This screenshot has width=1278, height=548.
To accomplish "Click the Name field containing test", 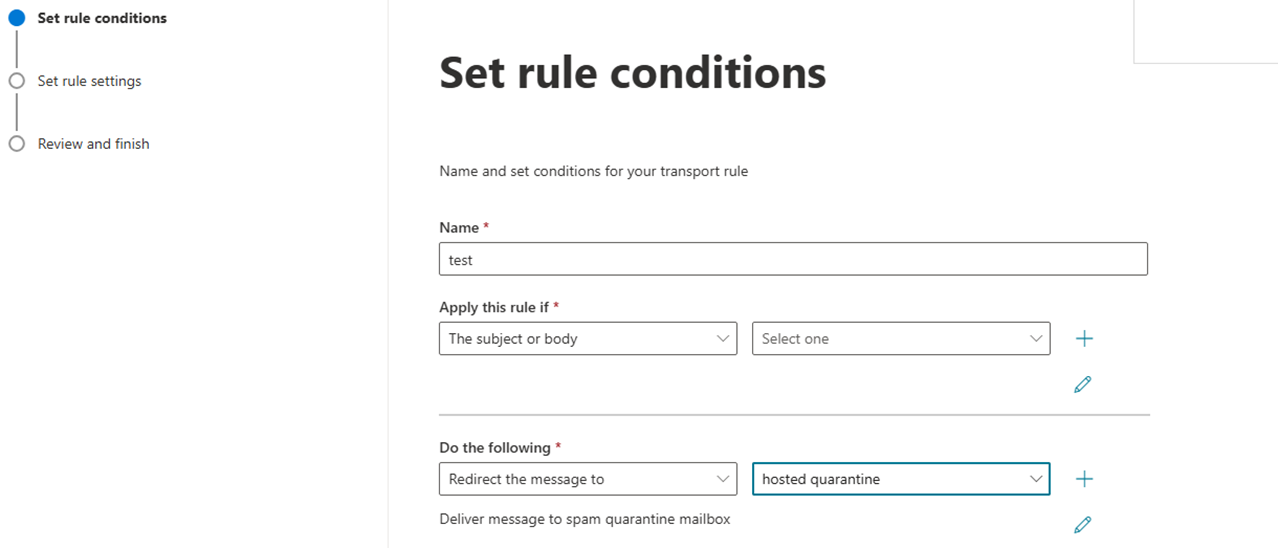I will pos(792,260).
